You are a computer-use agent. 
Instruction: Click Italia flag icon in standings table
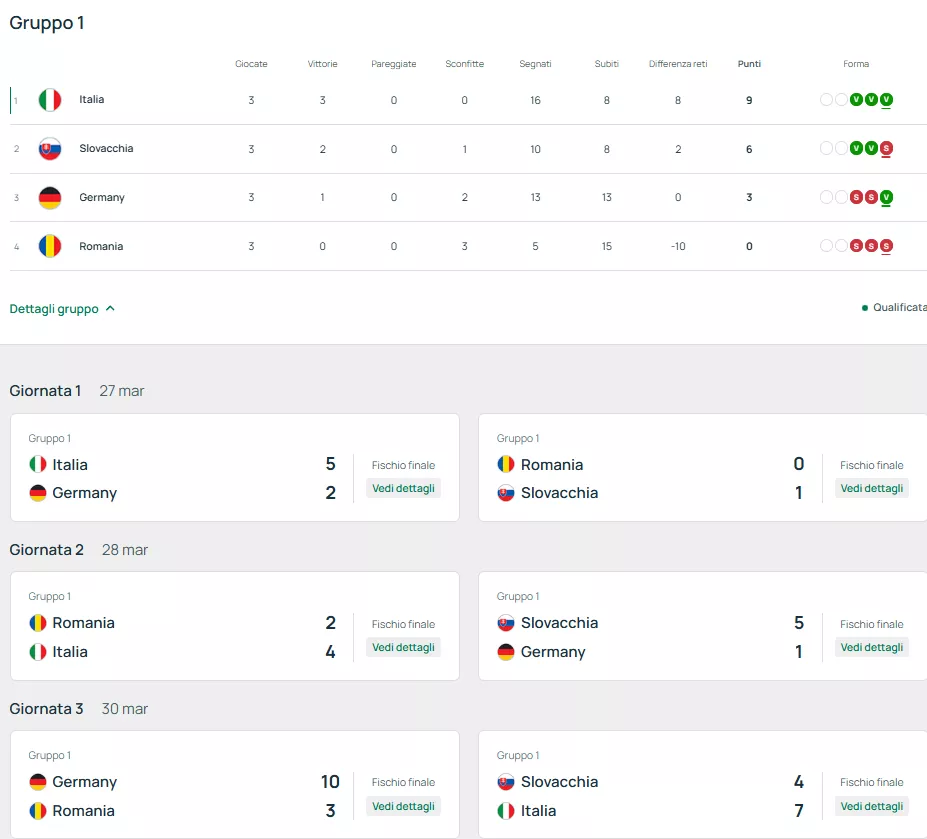[x=50, y=100]
